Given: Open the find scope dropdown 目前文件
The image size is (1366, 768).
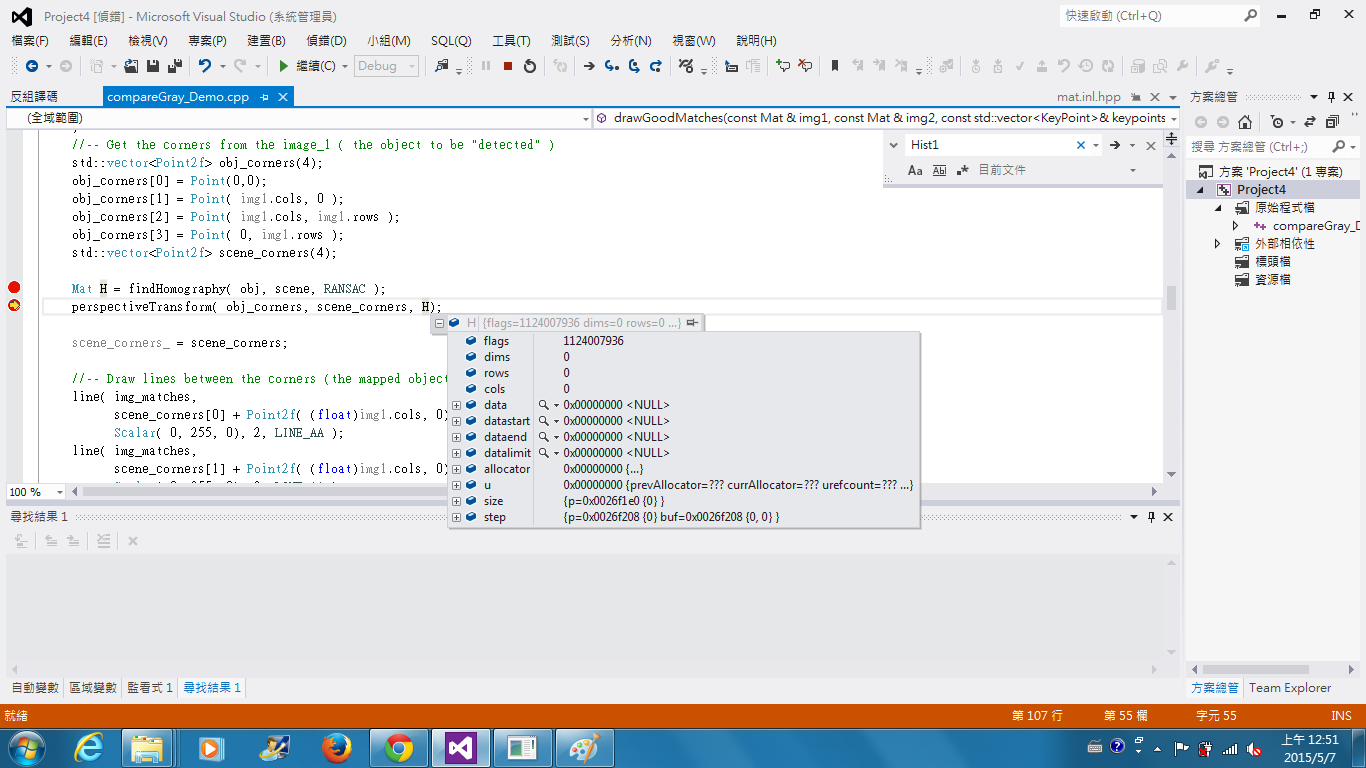Looking at the screenshot, I should pyautogui.click(x=1133, y=170).
